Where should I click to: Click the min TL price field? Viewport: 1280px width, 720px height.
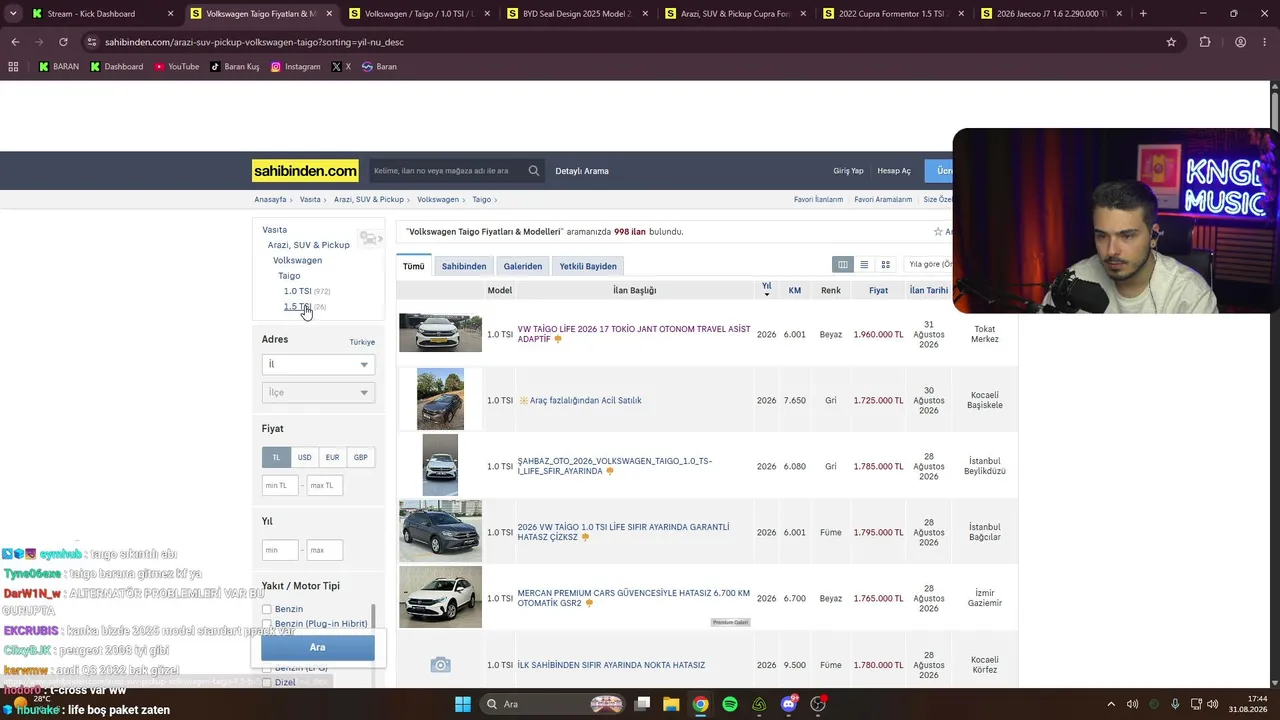[280, 486]
